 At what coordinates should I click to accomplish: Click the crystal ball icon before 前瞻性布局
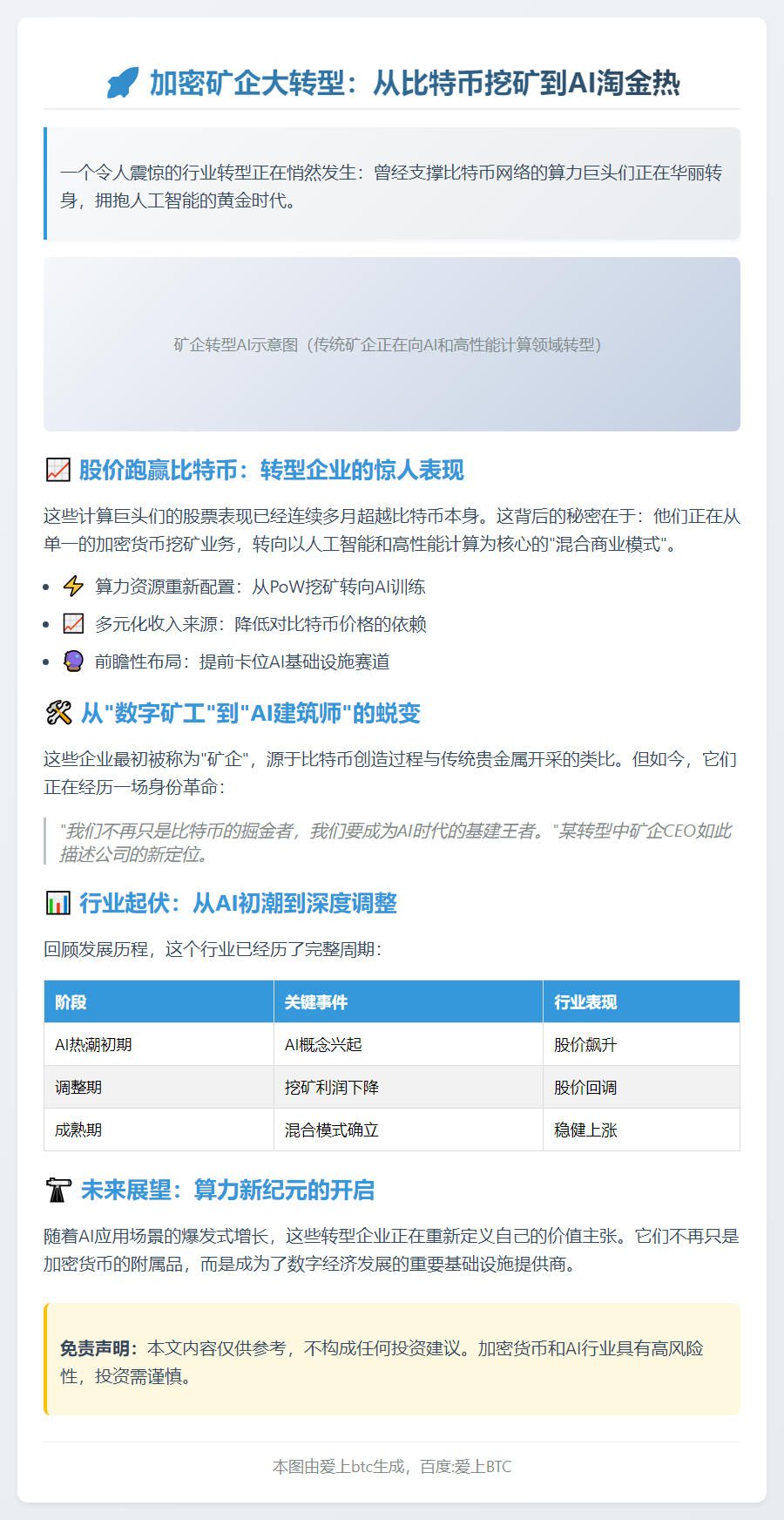[x=74, y=662]
